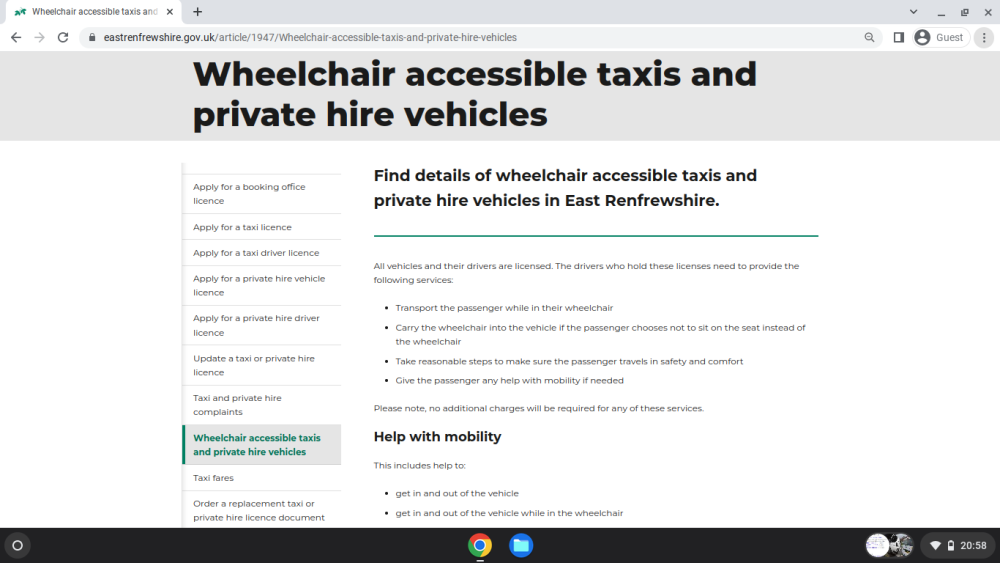The width and height of the screenshot is (1000, 563).
Task: Open the zoom magnifier icon in address bar
Action: click(x=869, y=38)
